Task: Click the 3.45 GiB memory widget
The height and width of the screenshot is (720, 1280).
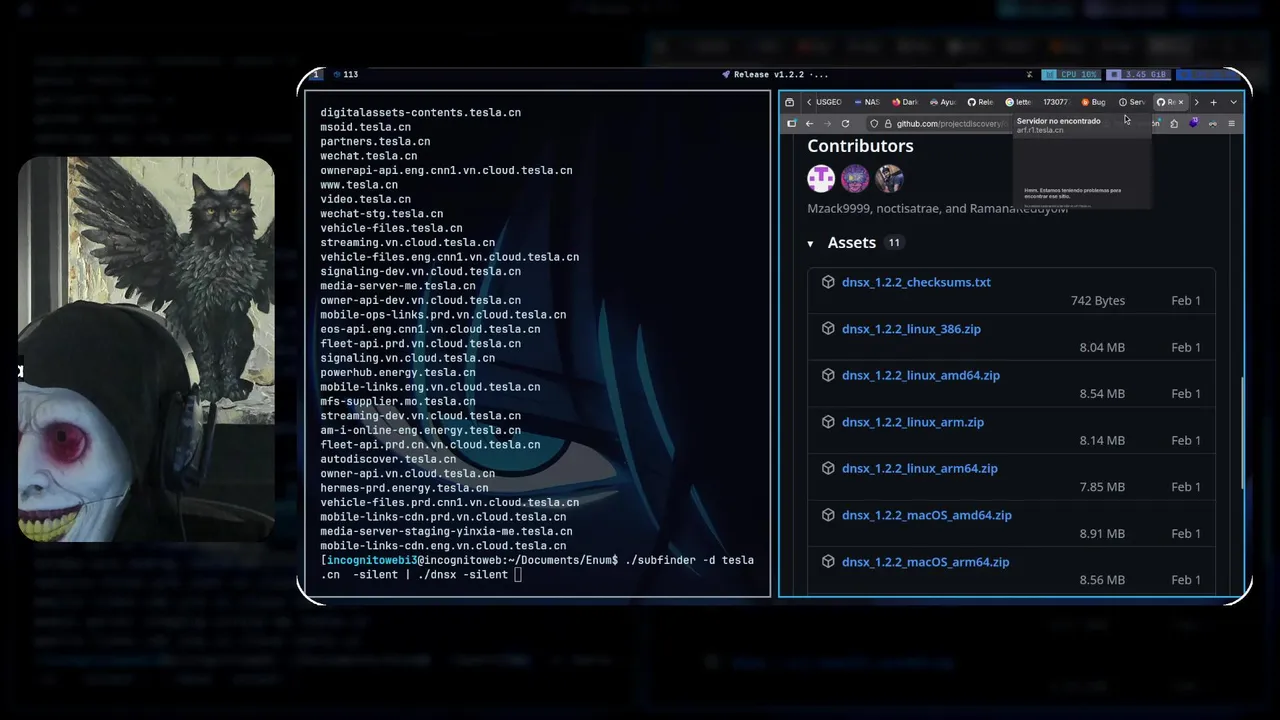Action: click(x=1139, y=74)
